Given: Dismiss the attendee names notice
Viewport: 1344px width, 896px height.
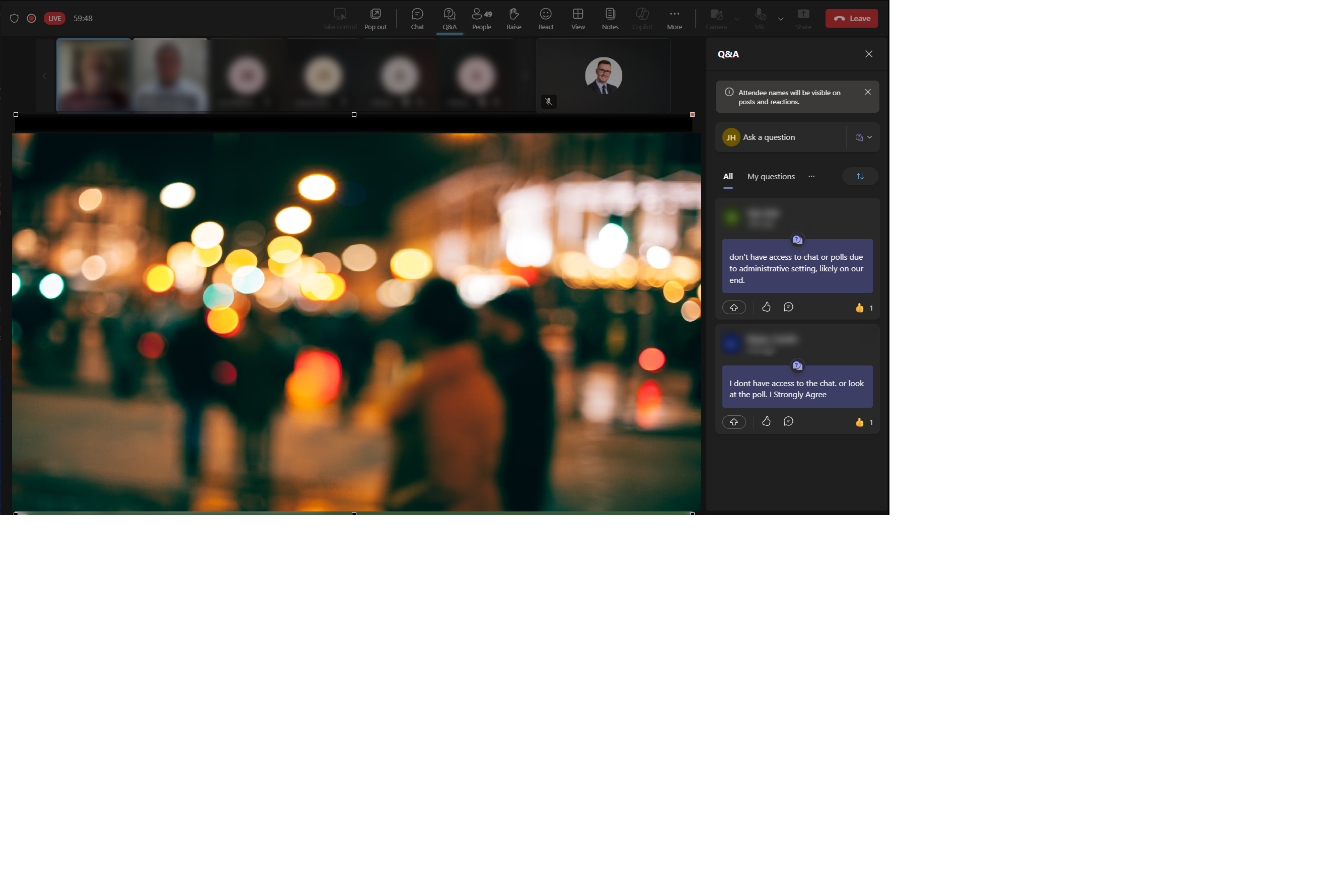Looking at the screenshot, I should point(867,92).
